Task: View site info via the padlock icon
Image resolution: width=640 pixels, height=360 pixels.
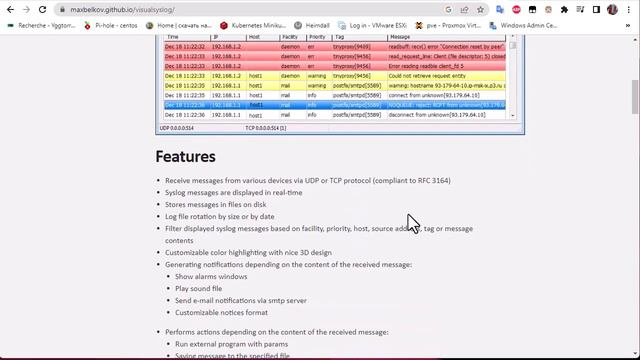Action: (62, 9)
